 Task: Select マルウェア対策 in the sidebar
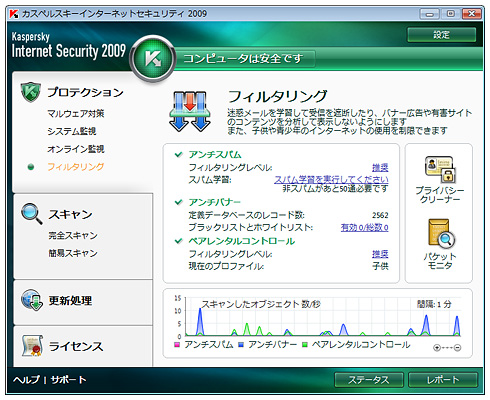point(76,114)
